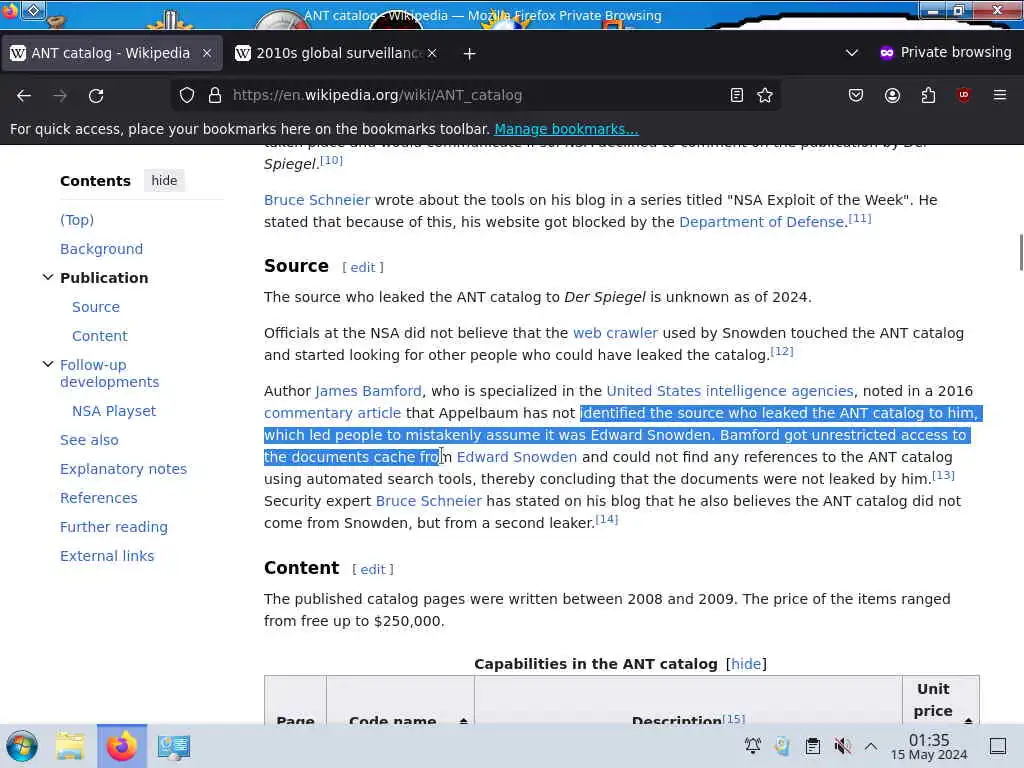Viewport: 1024px width, 768px height.
Task: Open the clock and date
Action: coord(929,746)
